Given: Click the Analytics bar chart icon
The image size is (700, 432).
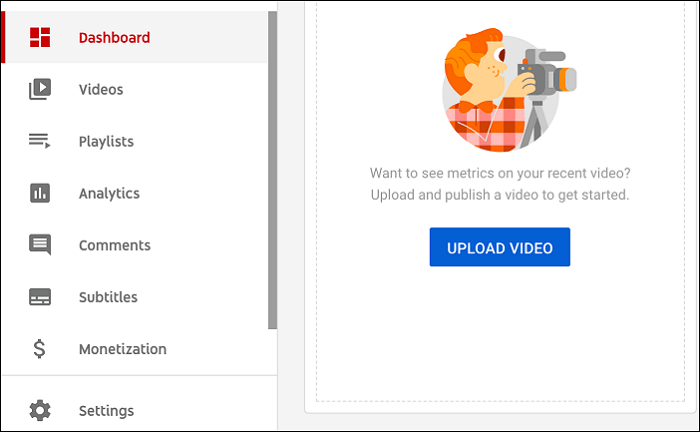Looking at the screenshot, I should (40, 193).
